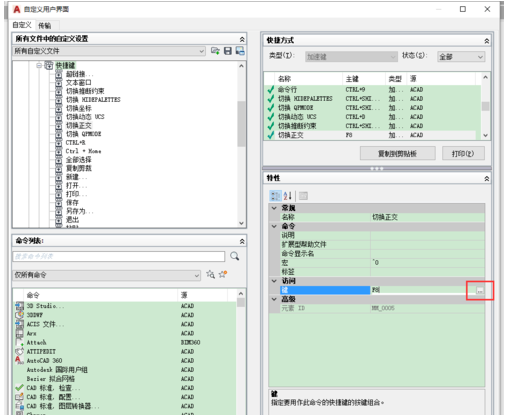Collapse the 常规 properties section
The width and height of the screenshot is (508, 415).
tap(274, 208)
